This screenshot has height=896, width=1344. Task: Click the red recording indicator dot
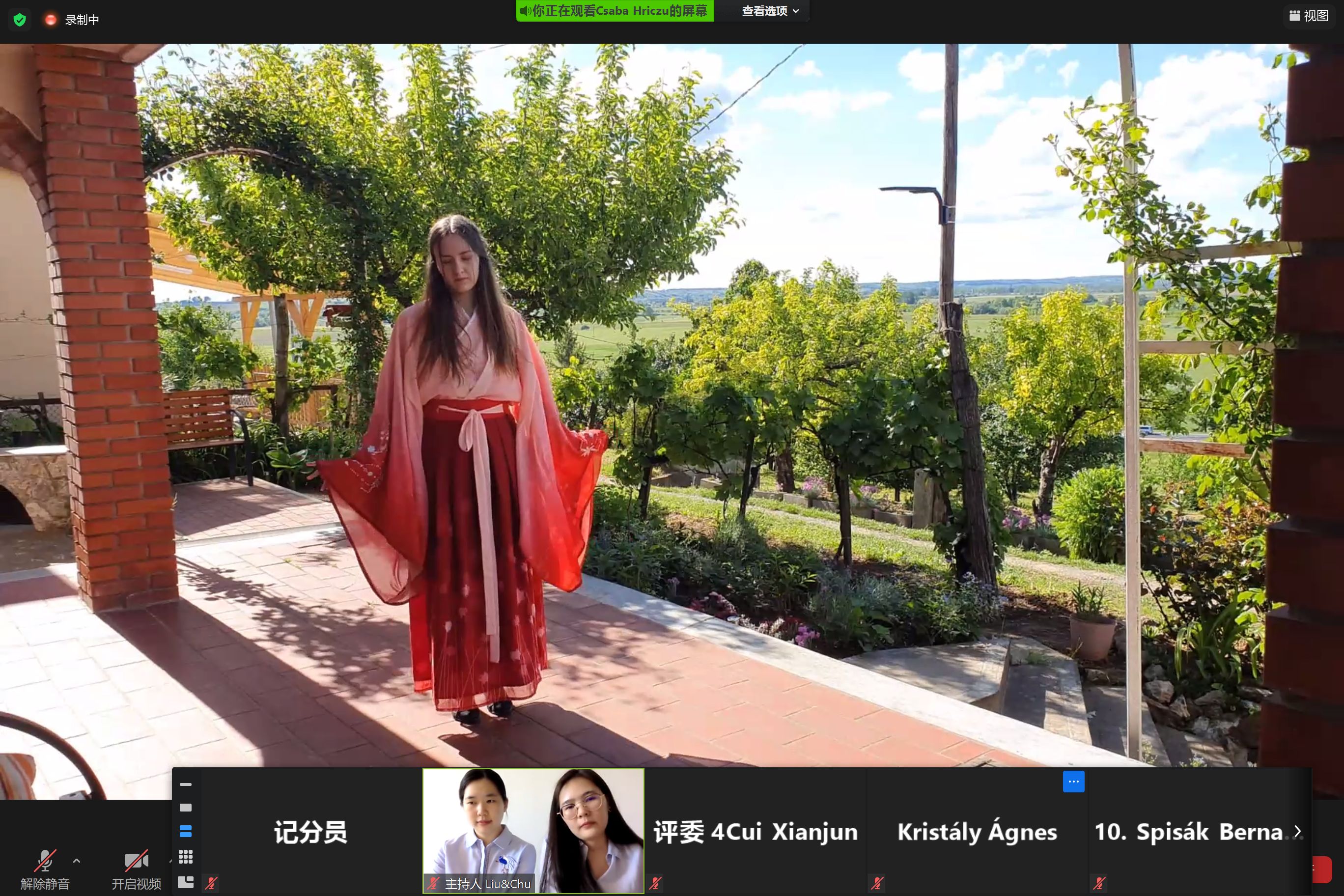click(50, 20)
